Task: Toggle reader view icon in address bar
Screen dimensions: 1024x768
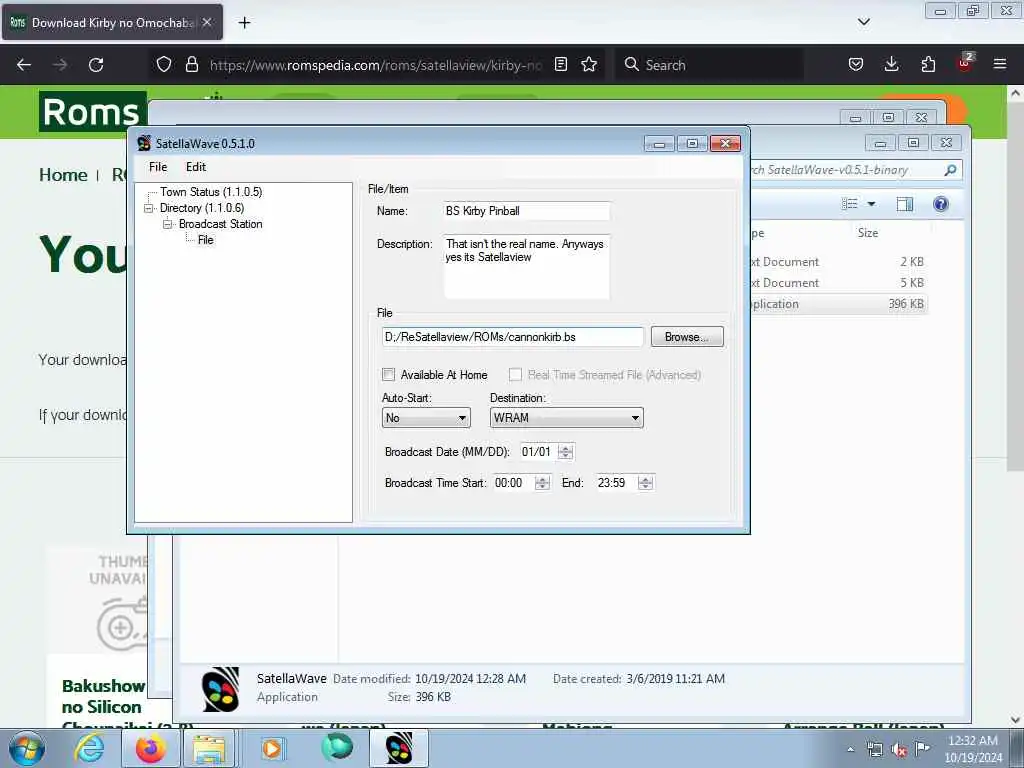Action: point(560,64)
